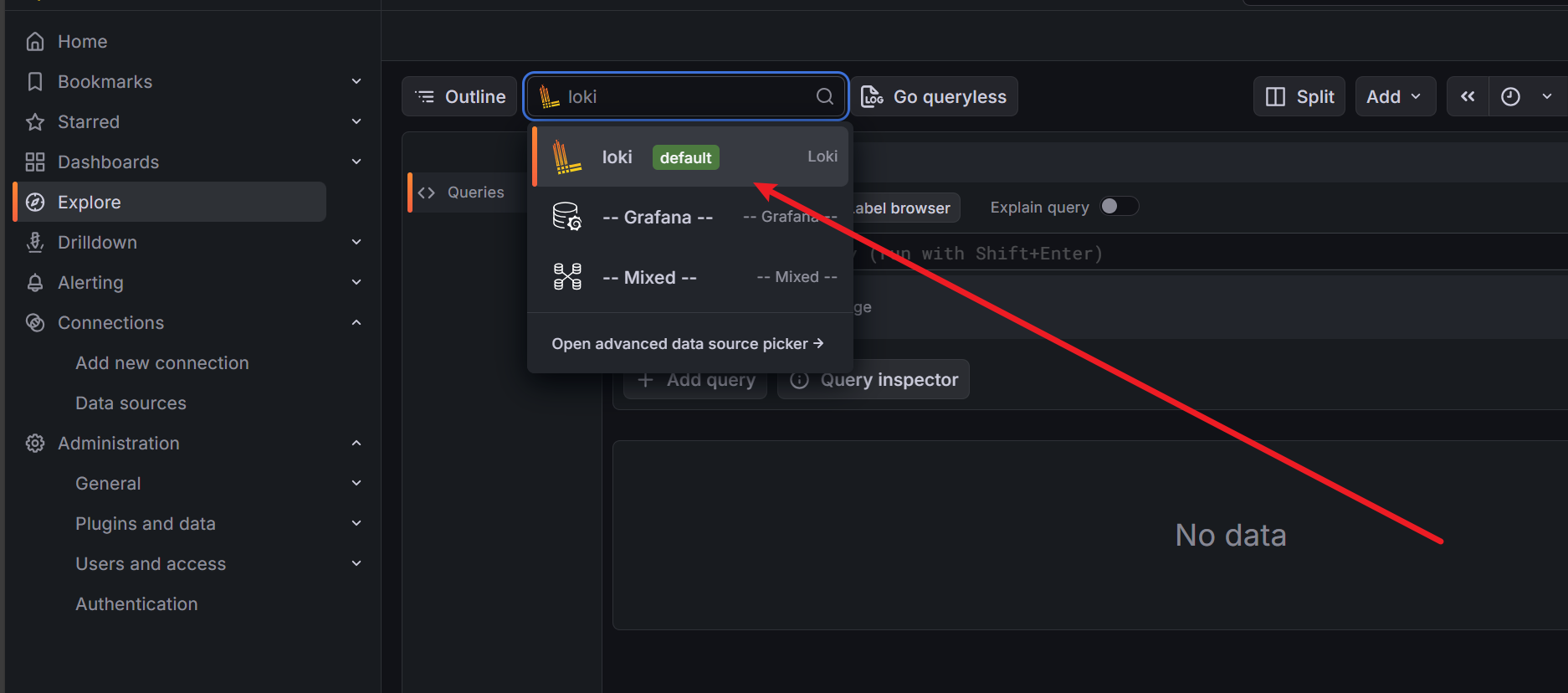
Task: Click the Dashboards grid icon
Action: tap(35, 162)
